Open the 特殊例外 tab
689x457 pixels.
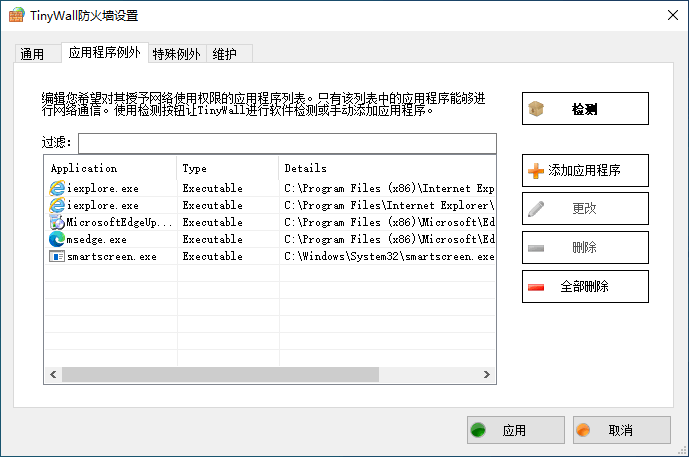point(177,54)
